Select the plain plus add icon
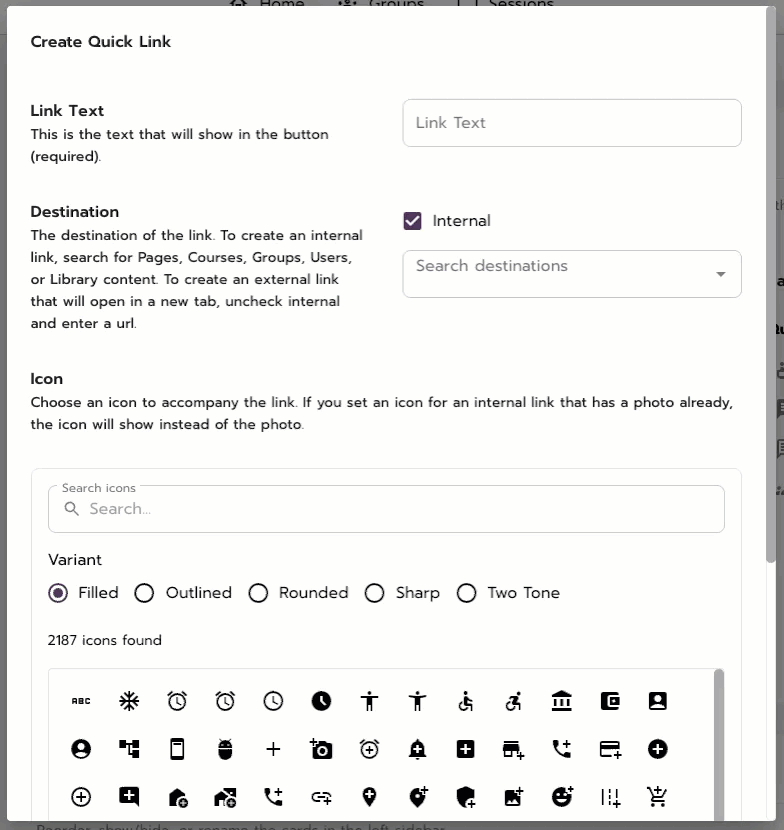The image size is (784, 830). click(x=273, y=749)
